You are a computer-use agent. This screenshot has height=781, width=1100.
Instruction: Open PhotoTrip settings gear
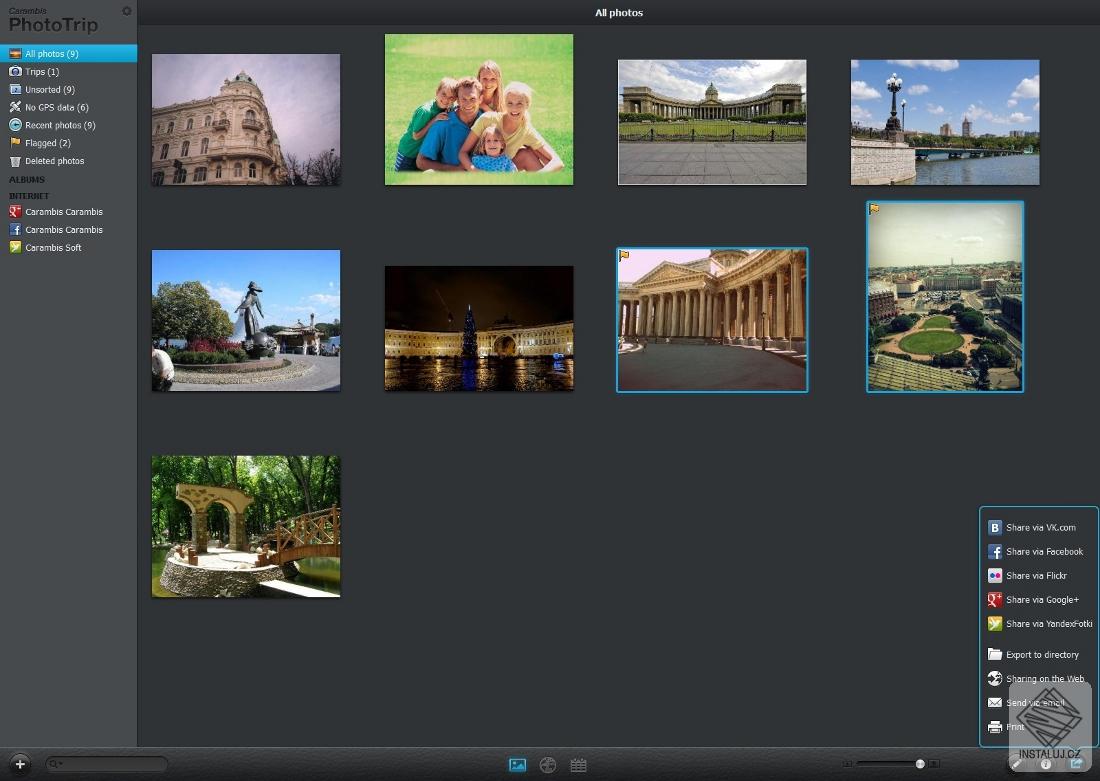[x=126, y=11]
